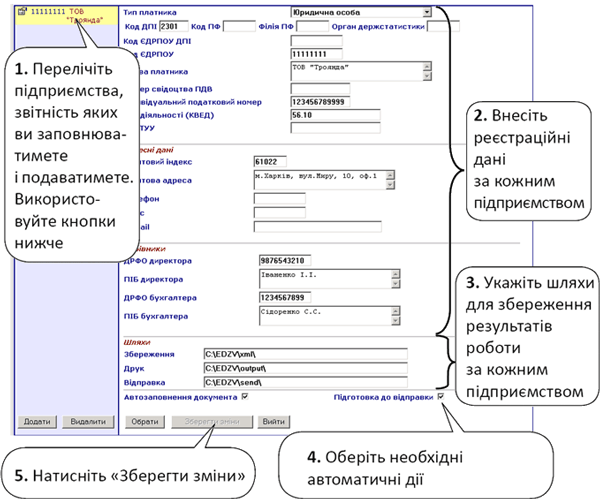Click the Друк path field C:\EDZV\output\

tap(305, 368)
